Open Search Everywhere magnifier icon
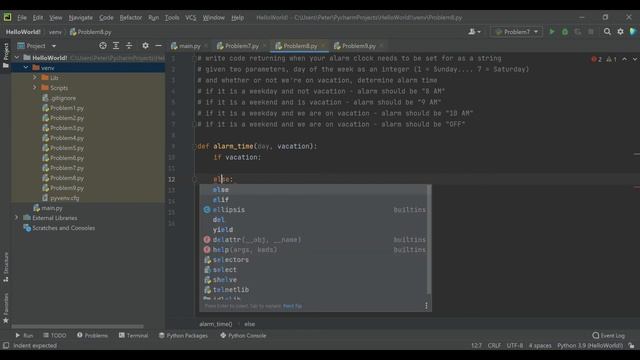The height and width of the screenshot is (360, 640). pyautogui.click(x=607, y=32)
